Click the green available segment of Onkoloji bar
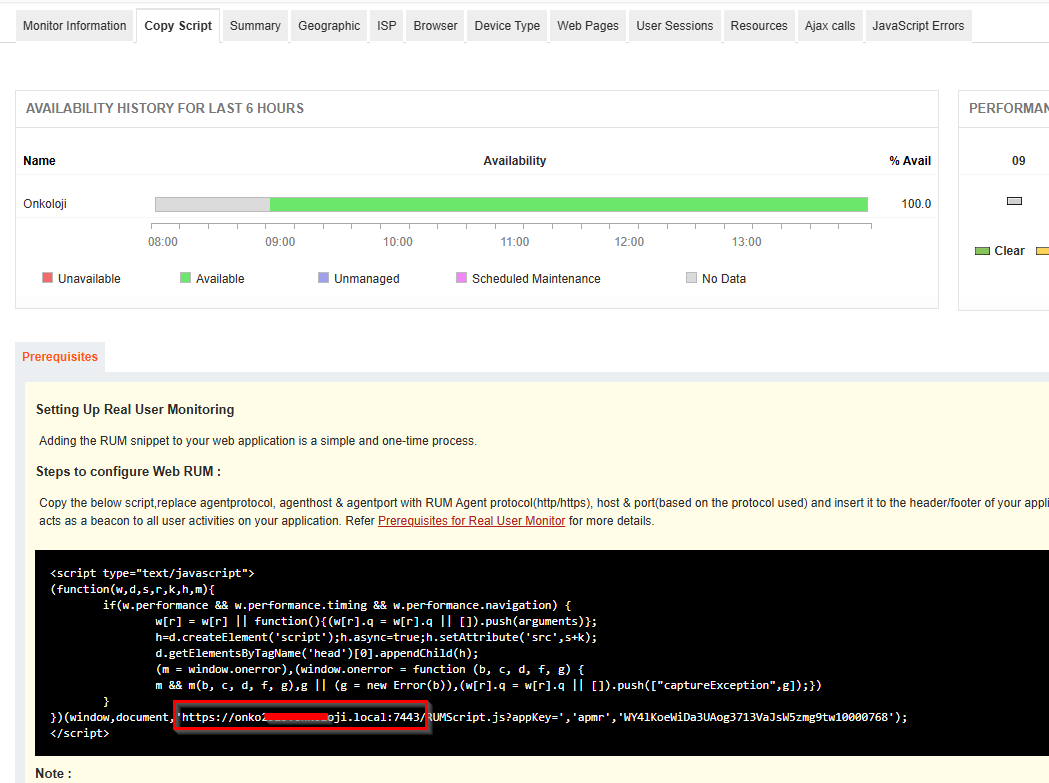Viewport: 1049px width, 783px height. [x=569, y=204]
